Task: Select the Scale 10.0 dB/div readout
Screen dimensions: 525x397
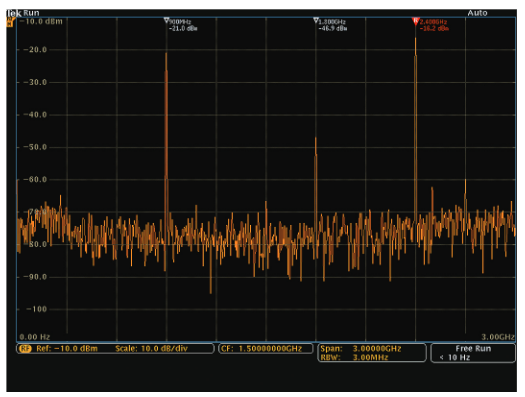Action: [x=151, y=349]
